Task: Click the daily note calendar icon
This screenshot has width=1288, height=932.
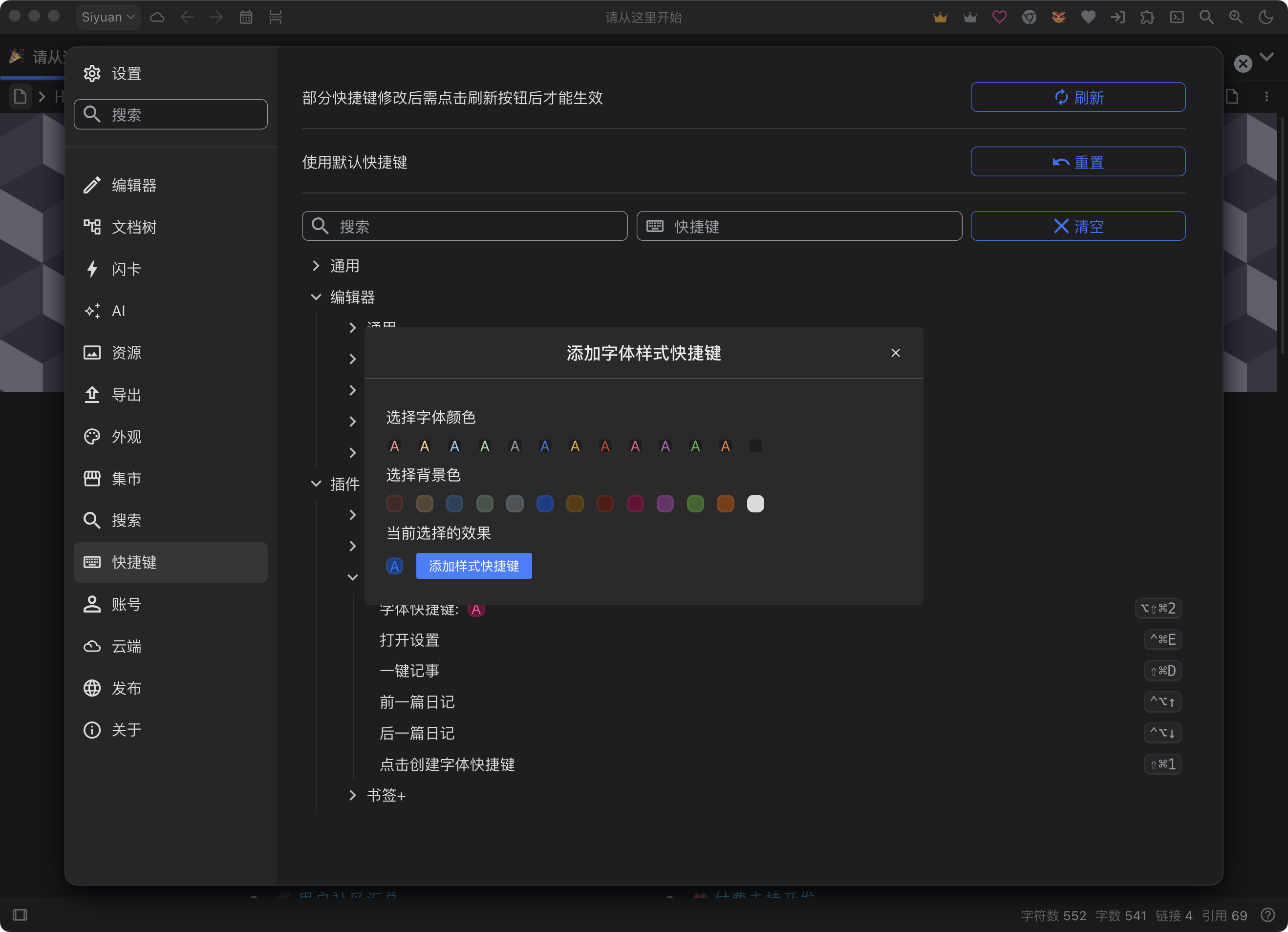Action: pos(246,17)
